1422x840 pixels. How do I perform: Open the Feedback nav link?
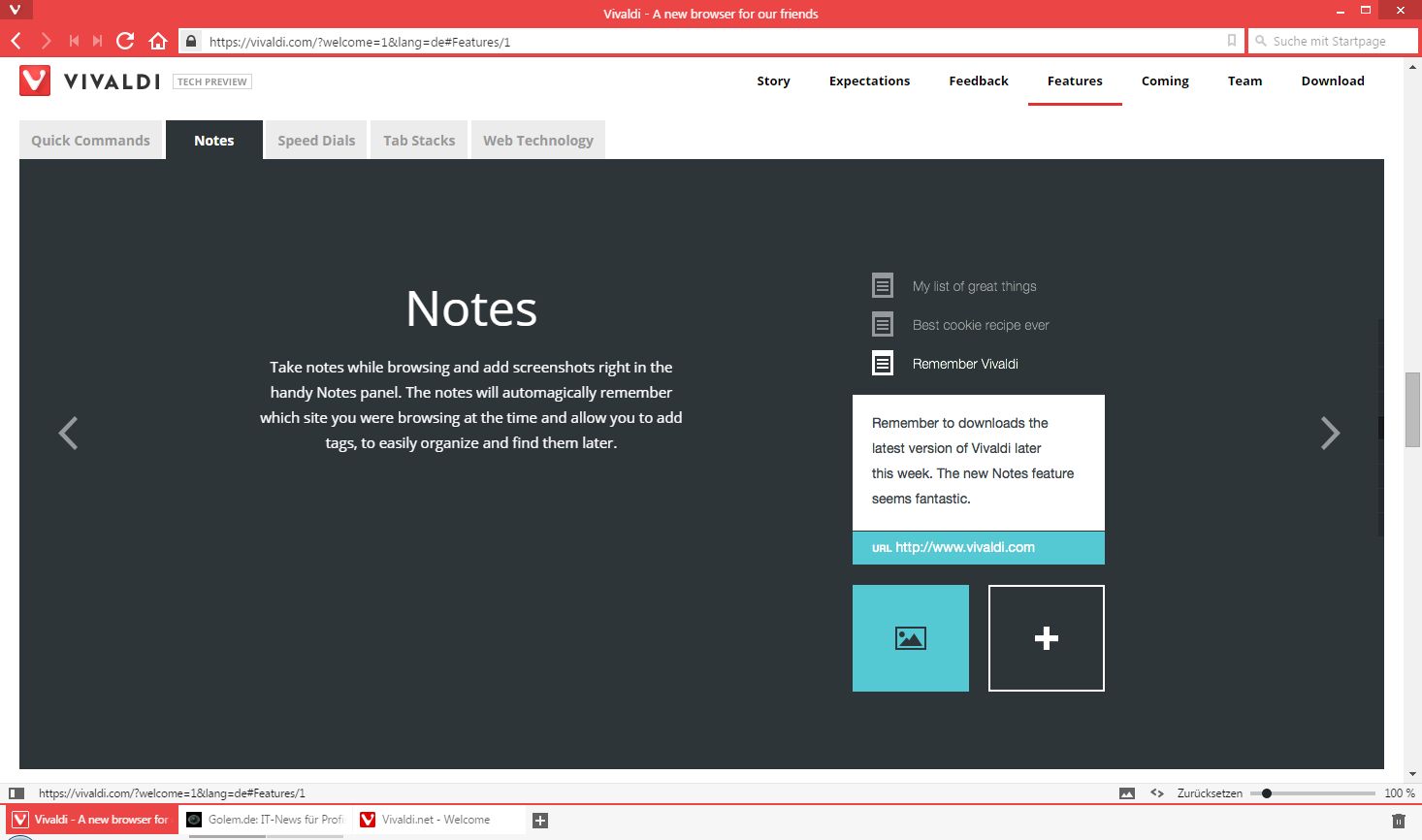(x=979, y=81)
